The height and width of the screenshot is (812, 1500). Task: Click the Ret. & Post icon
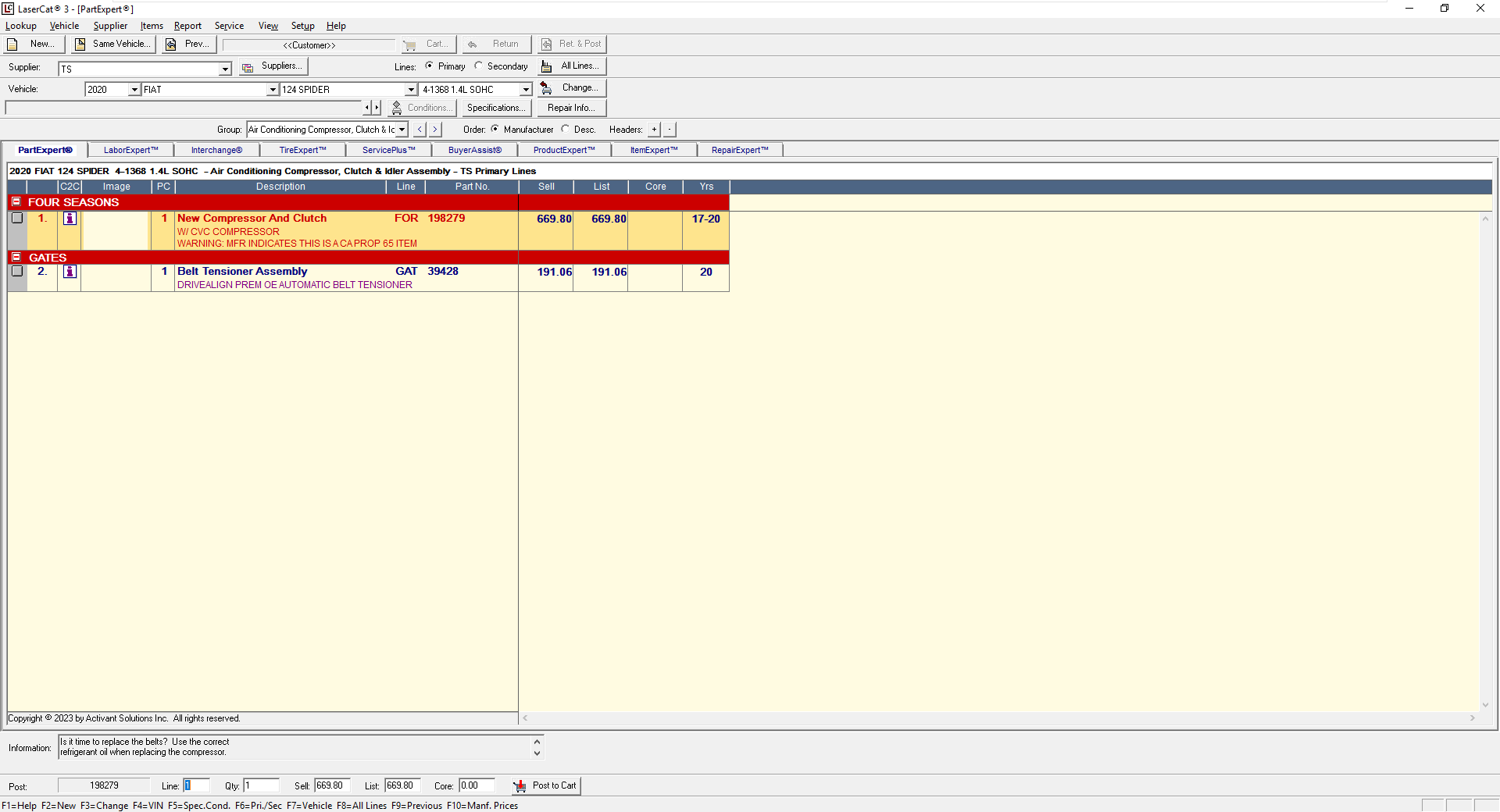click(547, 45)
